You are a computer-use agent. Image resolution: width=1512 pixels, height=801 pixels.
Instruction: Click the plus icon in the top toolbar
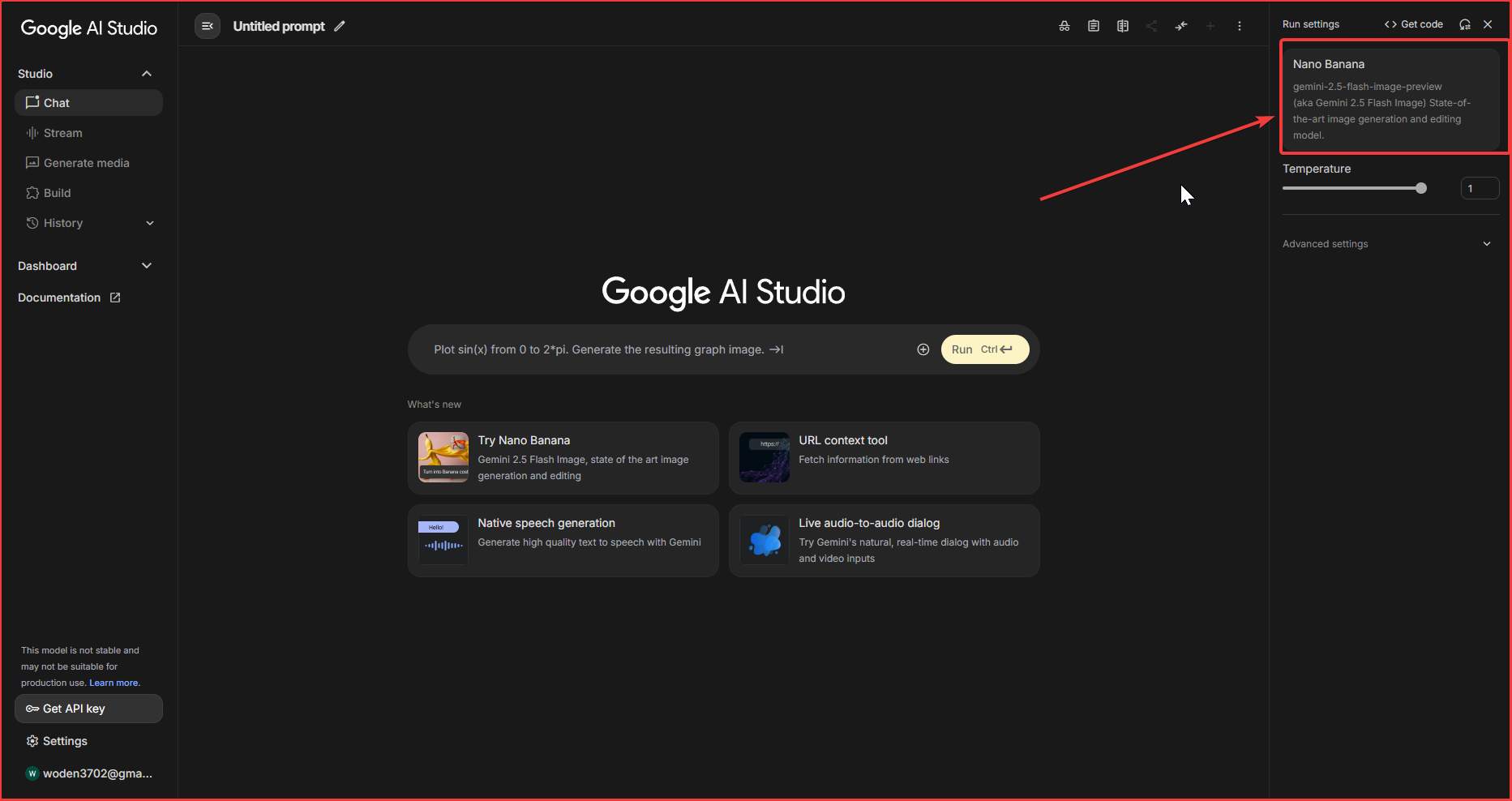click(1210, 26)
